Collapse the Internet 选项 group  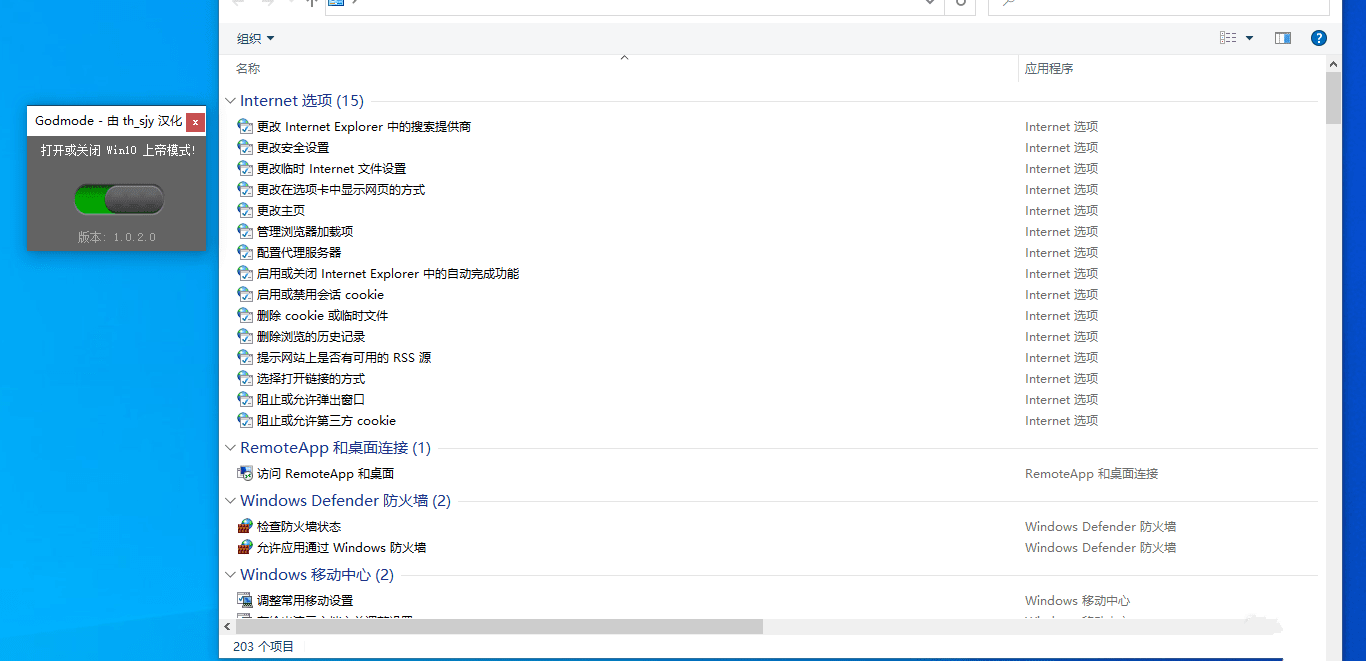coord(231,101)
